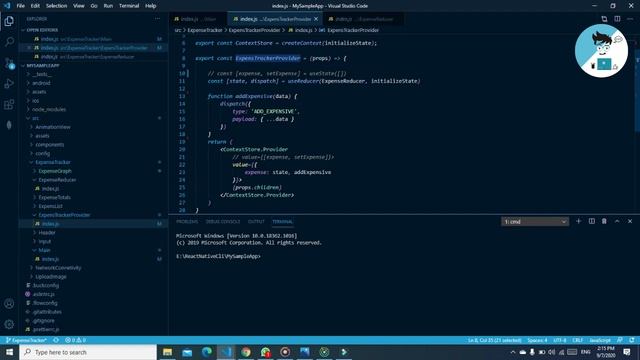Click JavaScript language mode in status bar
This screenshot has height=360, width=640.
pos(600,340)
